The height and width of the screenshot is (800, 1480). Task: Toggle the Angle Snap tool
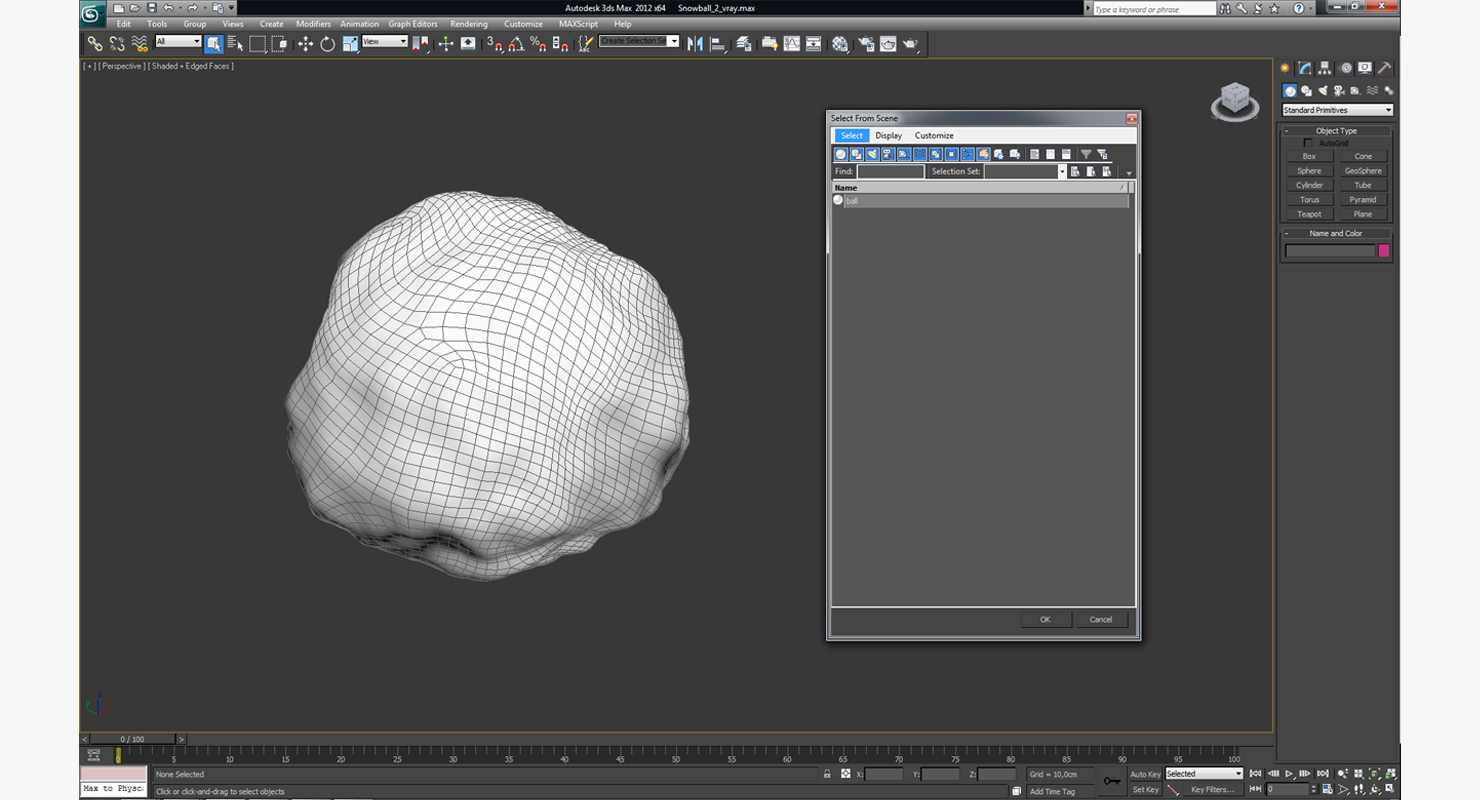click(x=516, y=44)
